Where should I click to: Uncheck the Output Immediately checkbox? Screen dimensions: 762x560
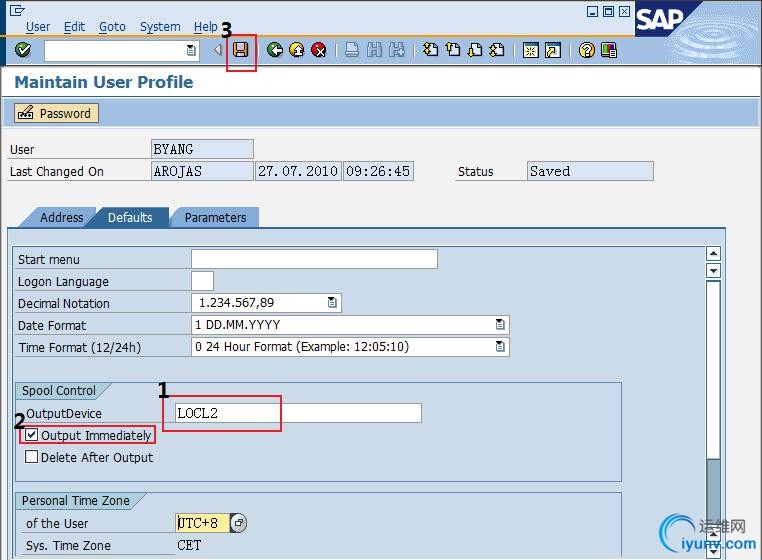(31, 435)
